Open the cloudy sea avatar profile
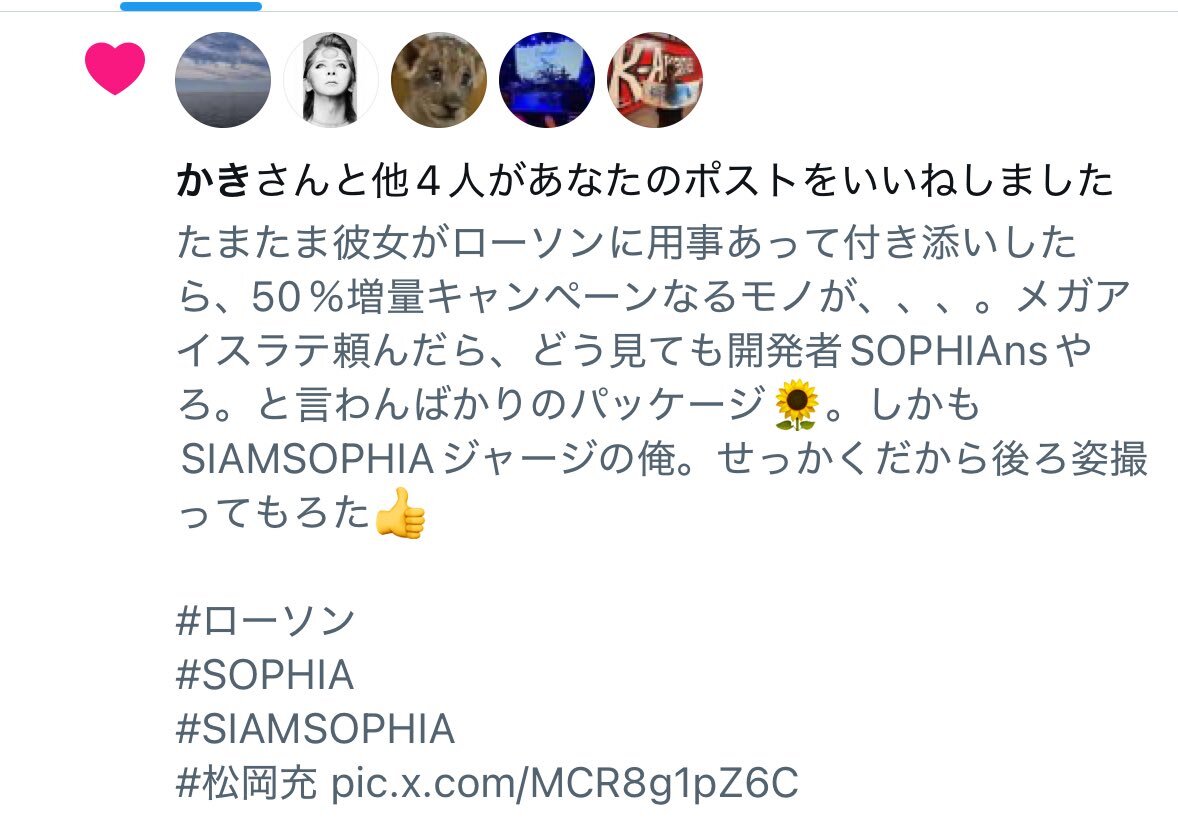 (x=223, y=80)
